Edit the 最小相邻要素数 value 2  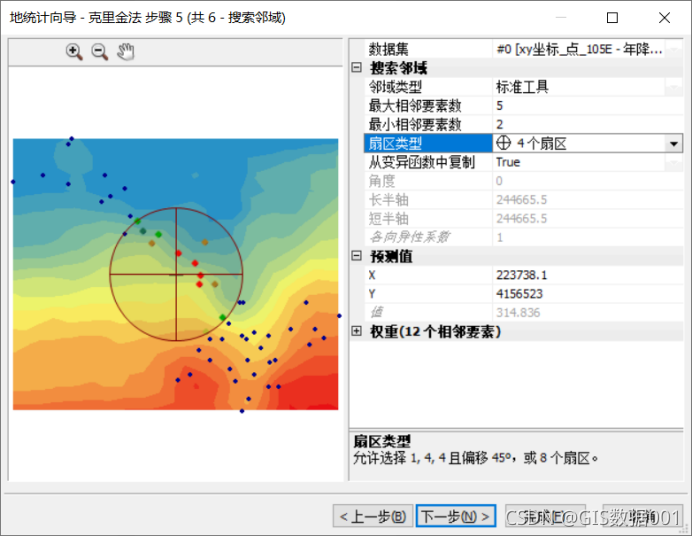(587, 125)
